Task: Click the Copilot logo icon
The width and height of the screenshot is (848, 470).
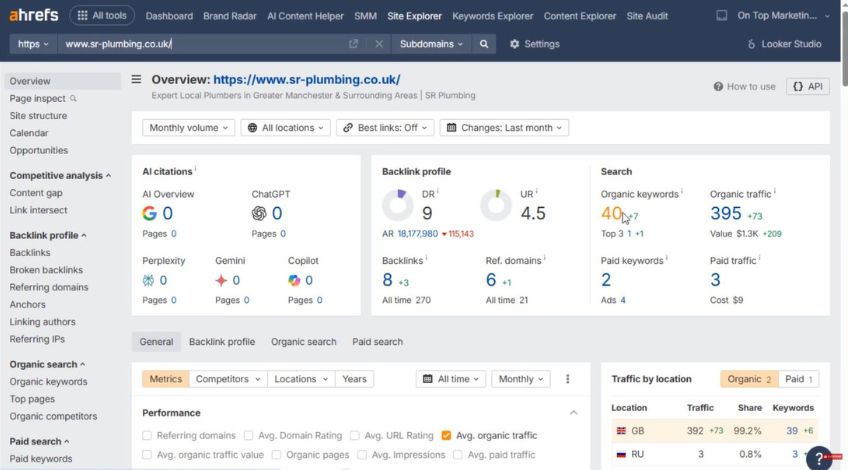Action: 294,280
